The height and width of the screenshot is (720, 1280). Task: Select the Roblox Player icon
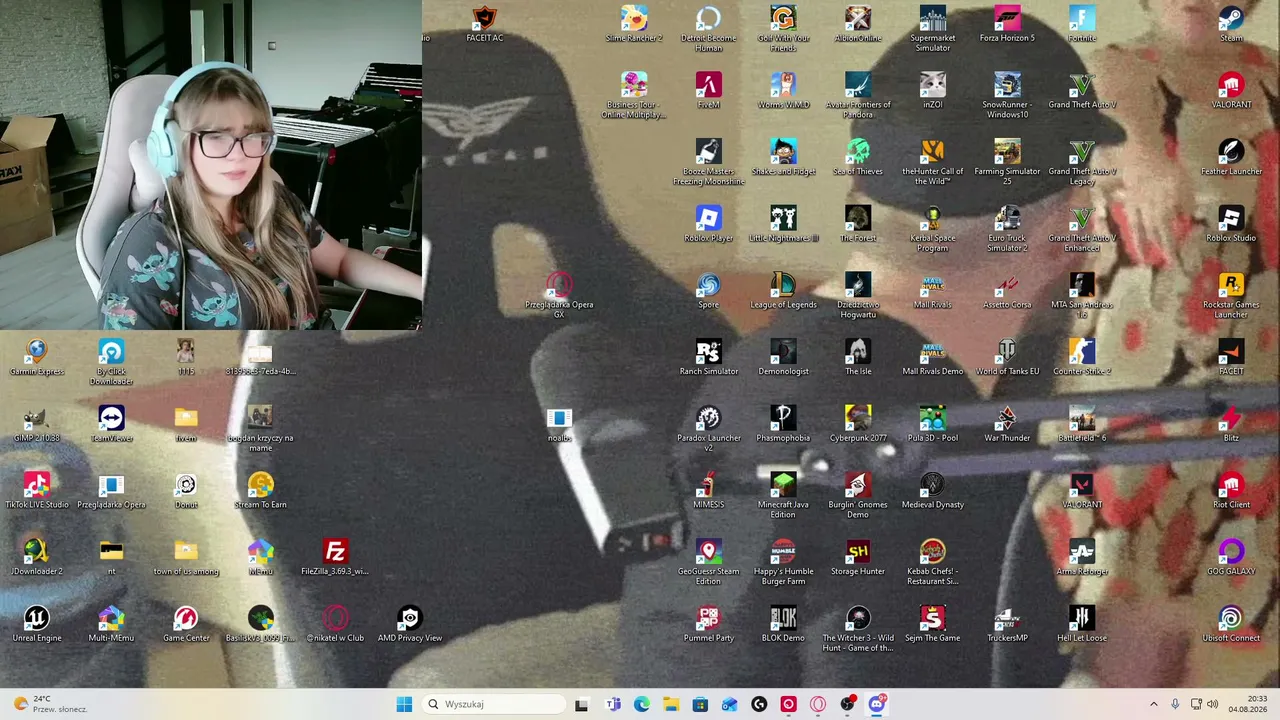click(x=708, y=225)
